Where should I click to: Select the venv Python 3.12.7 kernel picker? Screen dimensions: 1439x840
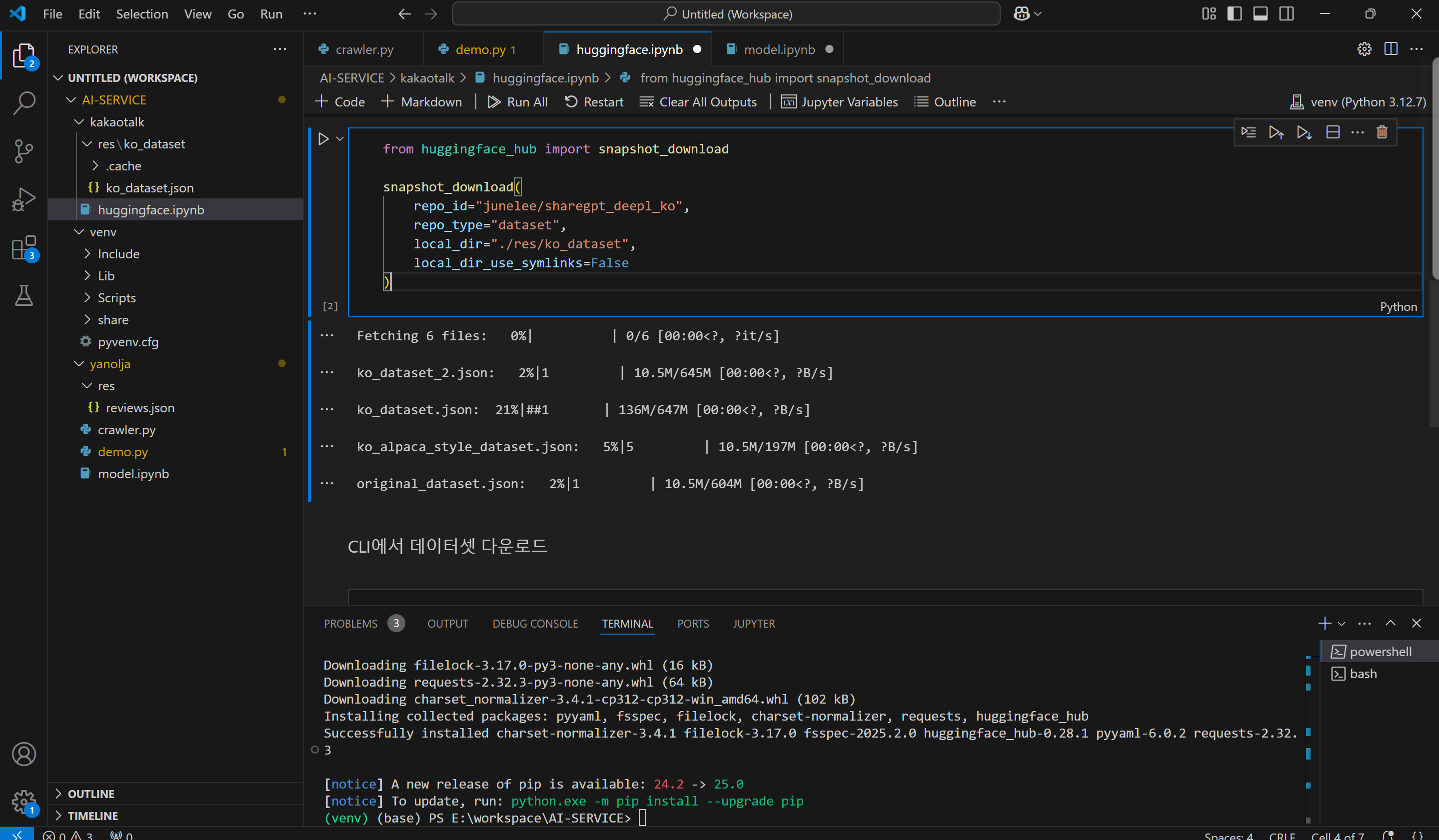click(x=1359, y=101)
